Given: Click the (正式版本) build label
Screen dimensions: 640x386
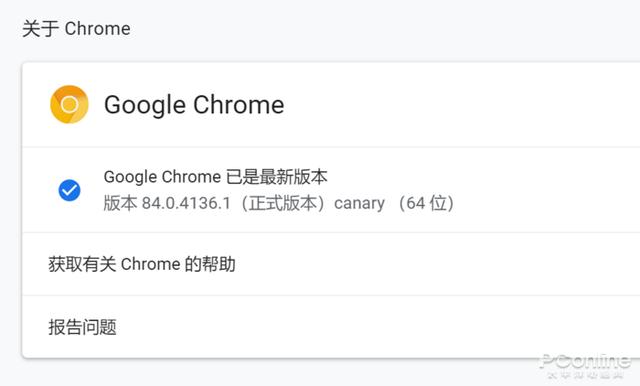Looking at the screenshot, I should 282,203.
